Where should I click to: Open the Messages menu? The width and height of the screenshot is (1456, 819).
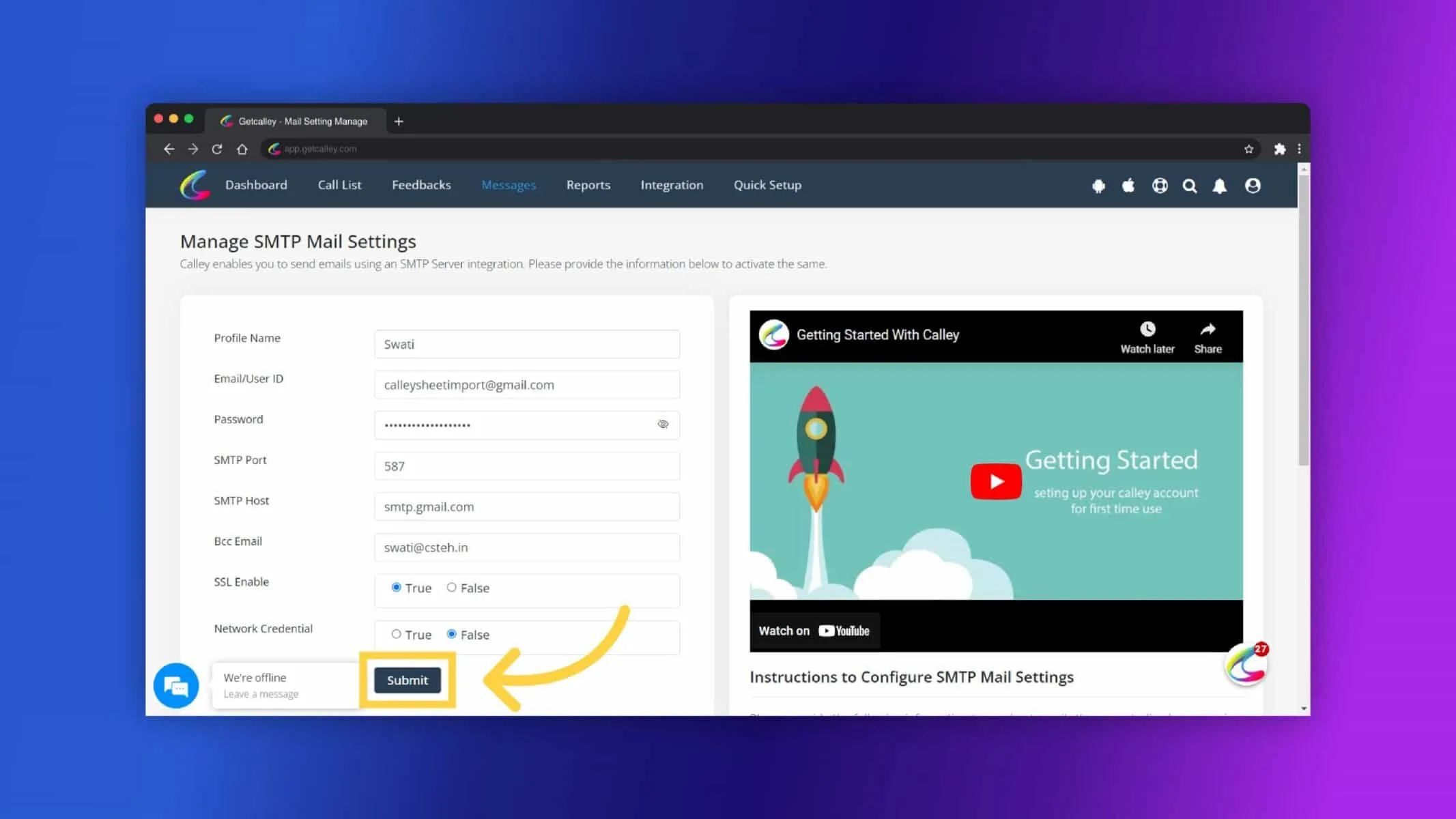[509, 185]
